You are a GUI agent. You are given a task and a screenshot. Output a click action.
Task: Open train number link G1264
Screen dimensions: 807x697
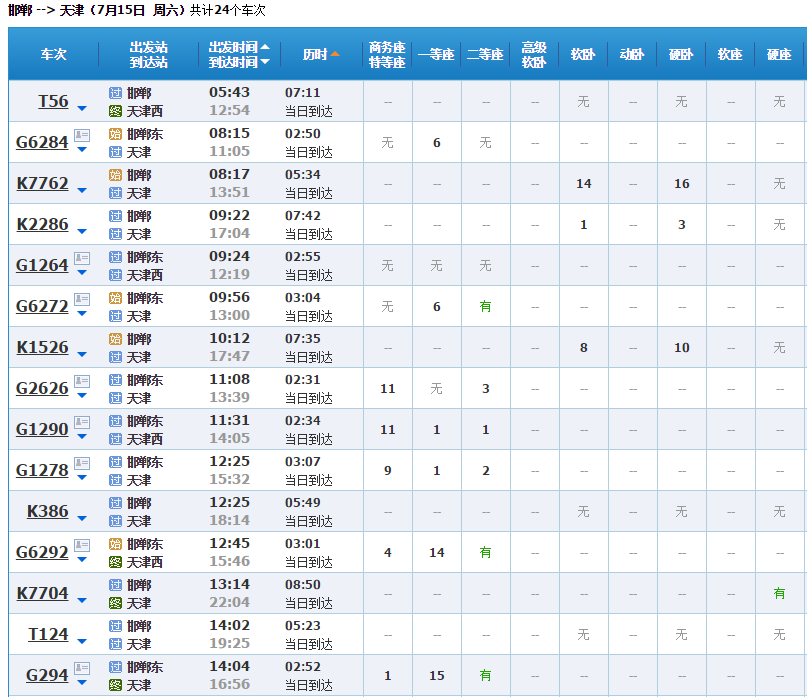pos(42,265)
